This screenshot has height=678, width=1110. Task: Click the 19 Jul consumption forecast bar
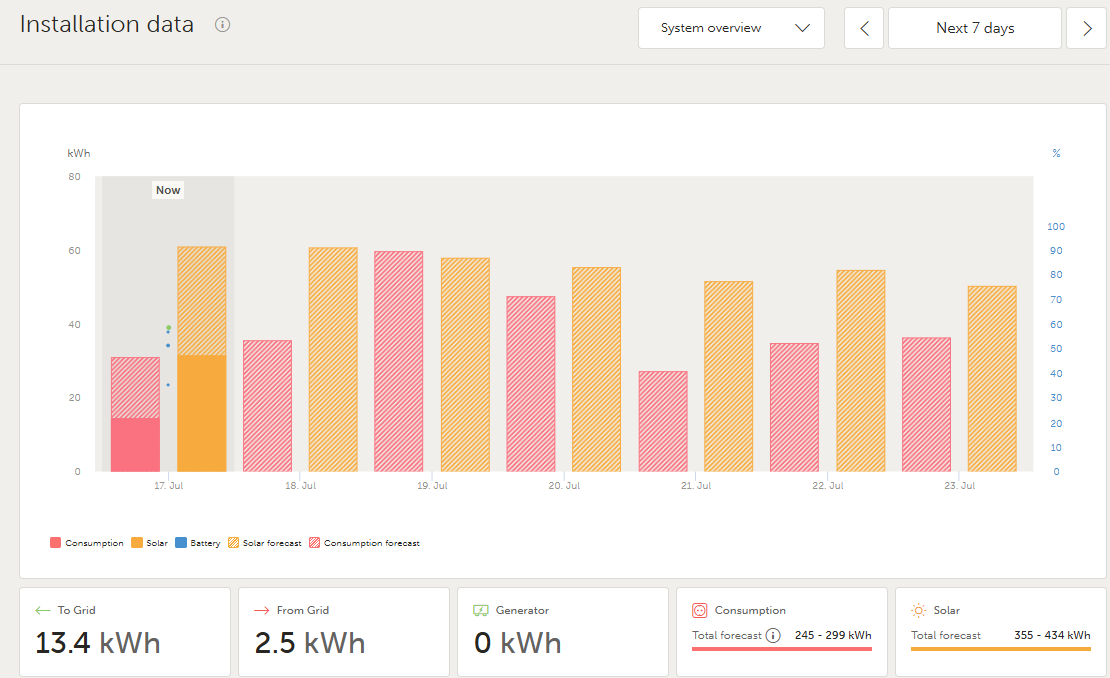[x=399, y=361]
